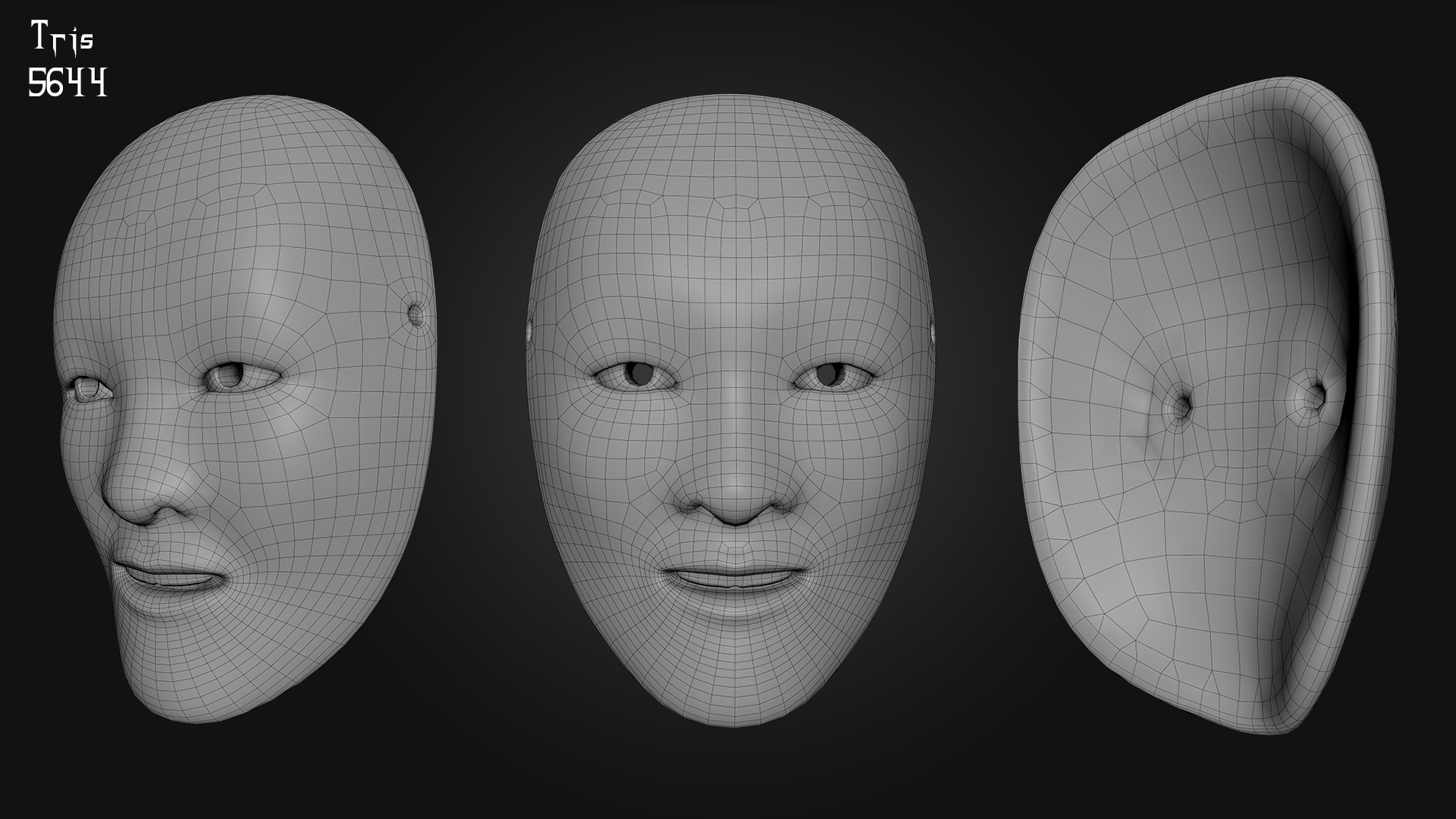The height and width of the screenshot is (819, 1456).
Task: Click the "Tris" label text
Action: pyautogui.click(x=62, y=38)
